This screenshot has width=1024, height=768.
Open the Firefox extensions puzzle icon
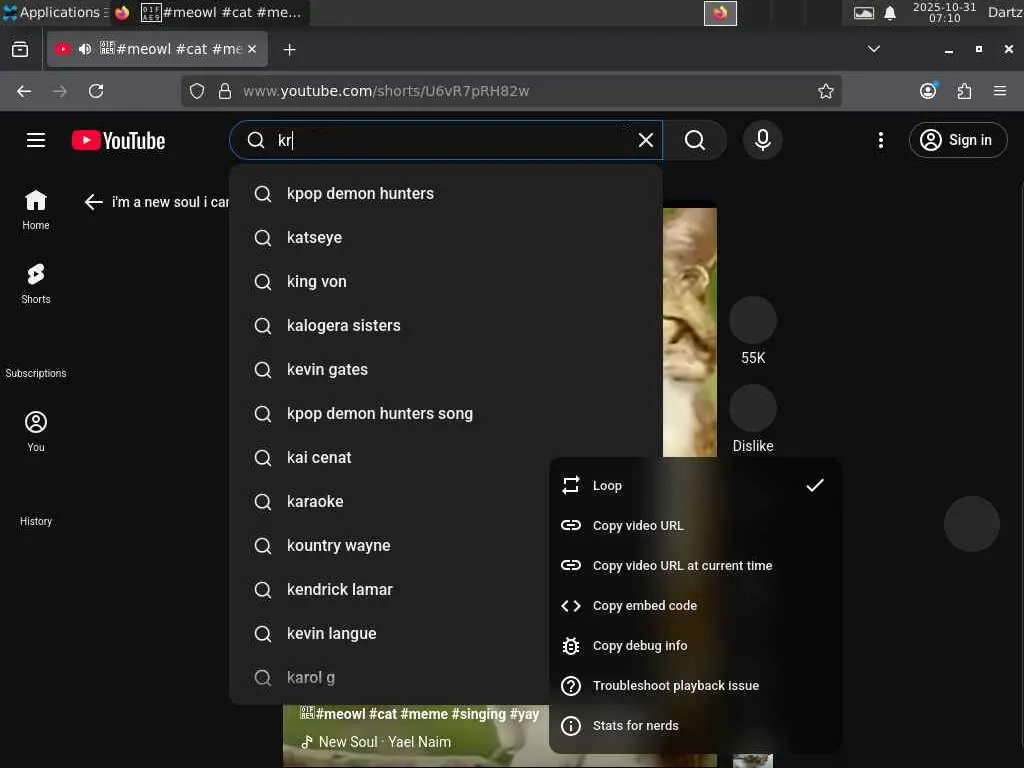[x=964, y=91]
